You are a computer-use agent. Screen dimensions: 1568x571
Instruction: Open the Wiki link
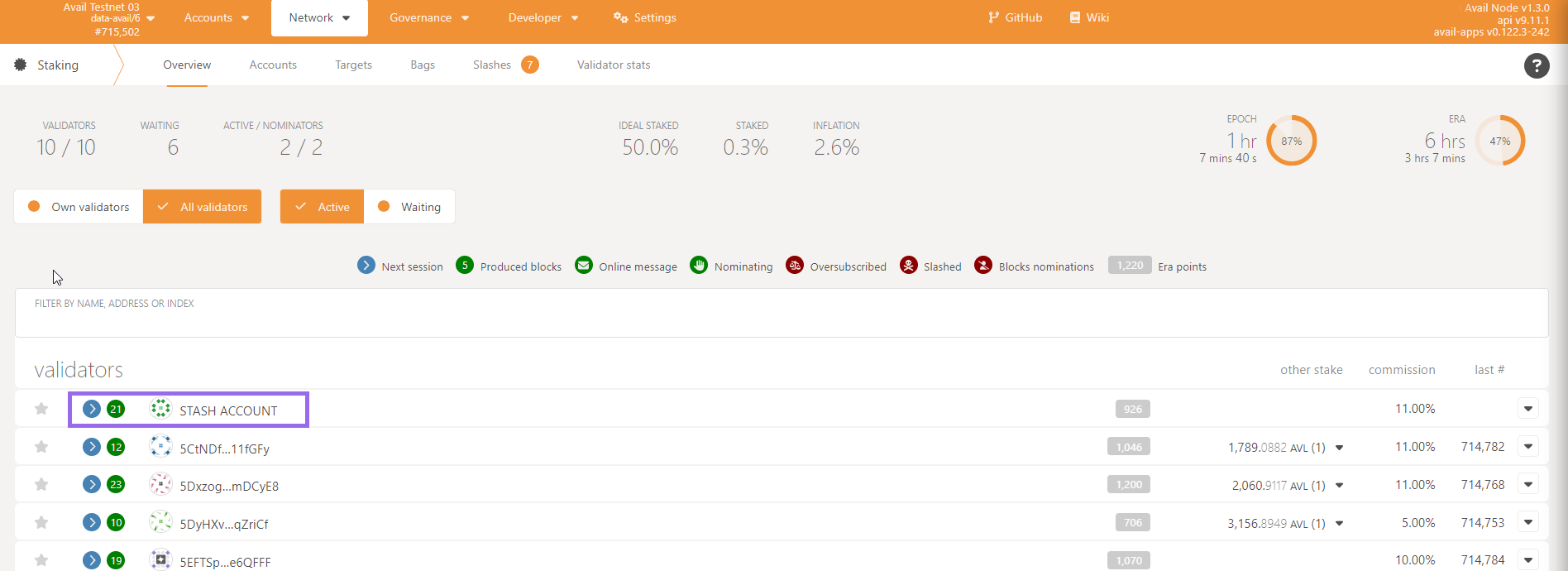1089,17
